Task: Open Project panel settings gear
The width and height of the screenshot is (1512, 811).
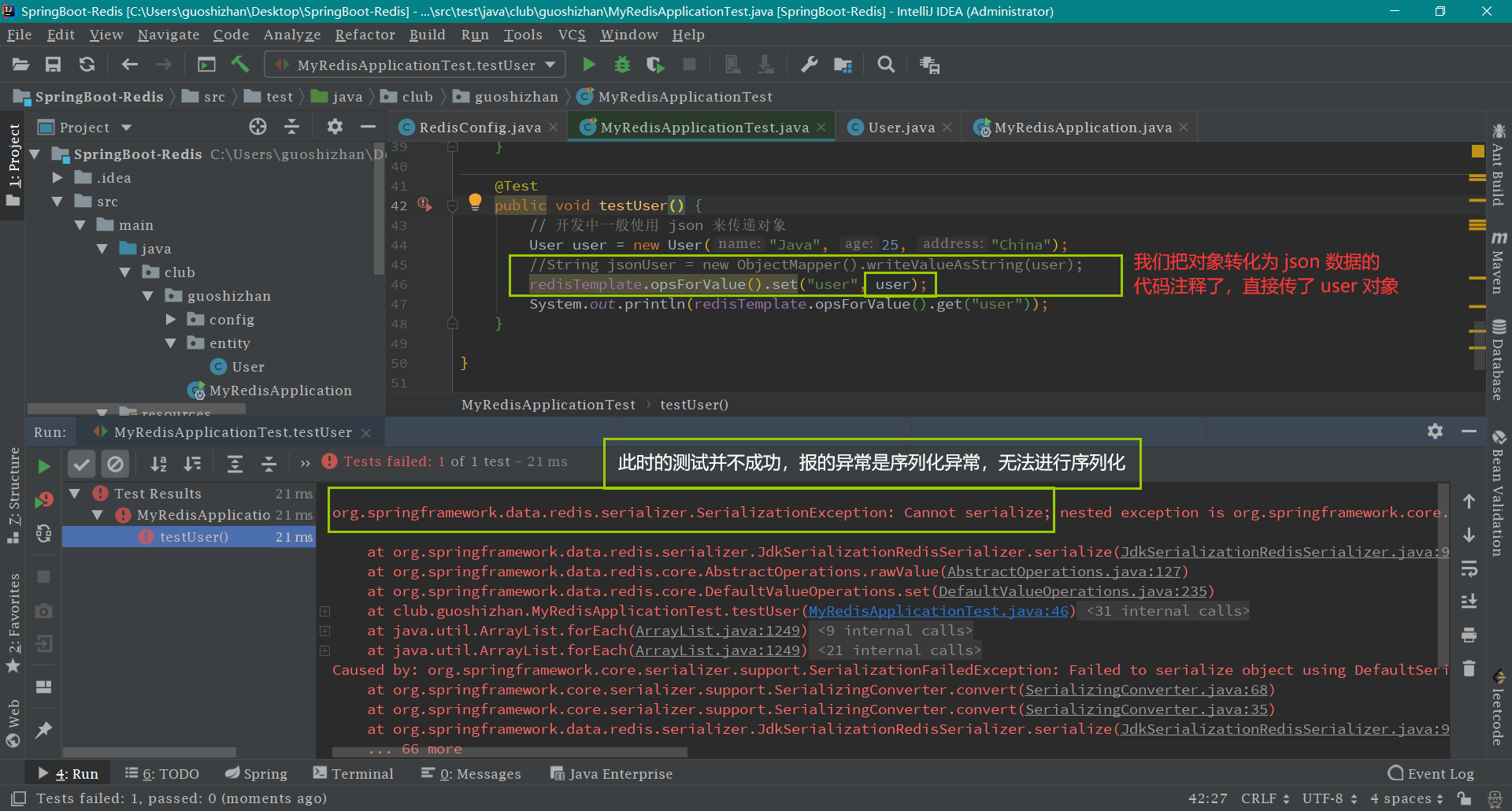Action: (x=335, y=127)
